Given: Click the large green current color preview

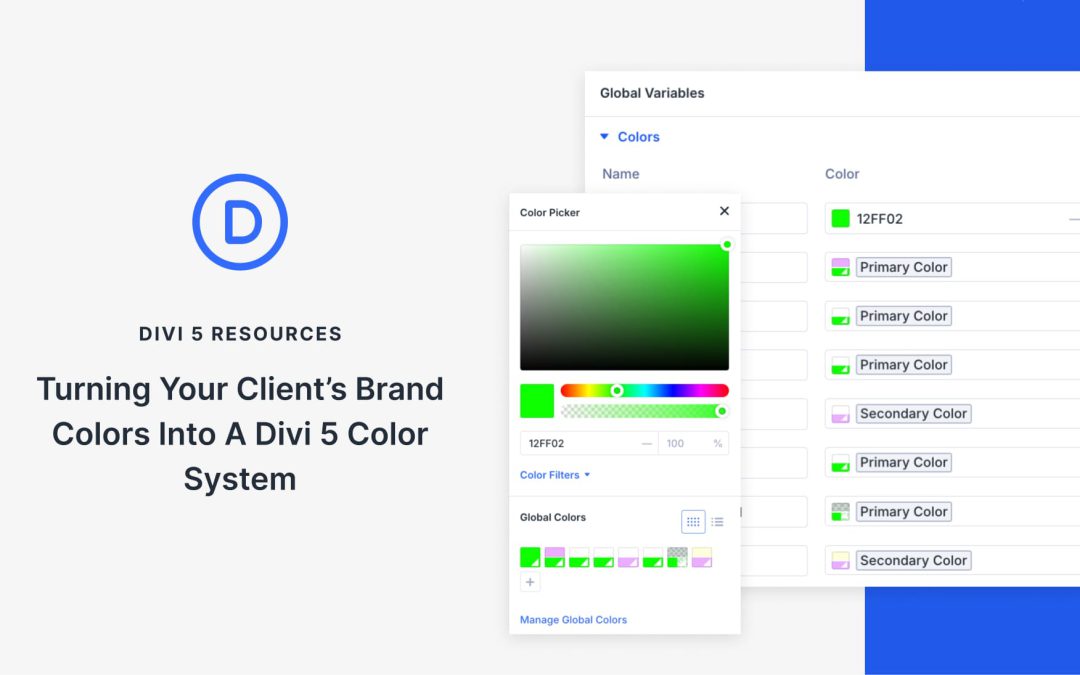Looking at the screenshot, I should (x=537, y=401).
